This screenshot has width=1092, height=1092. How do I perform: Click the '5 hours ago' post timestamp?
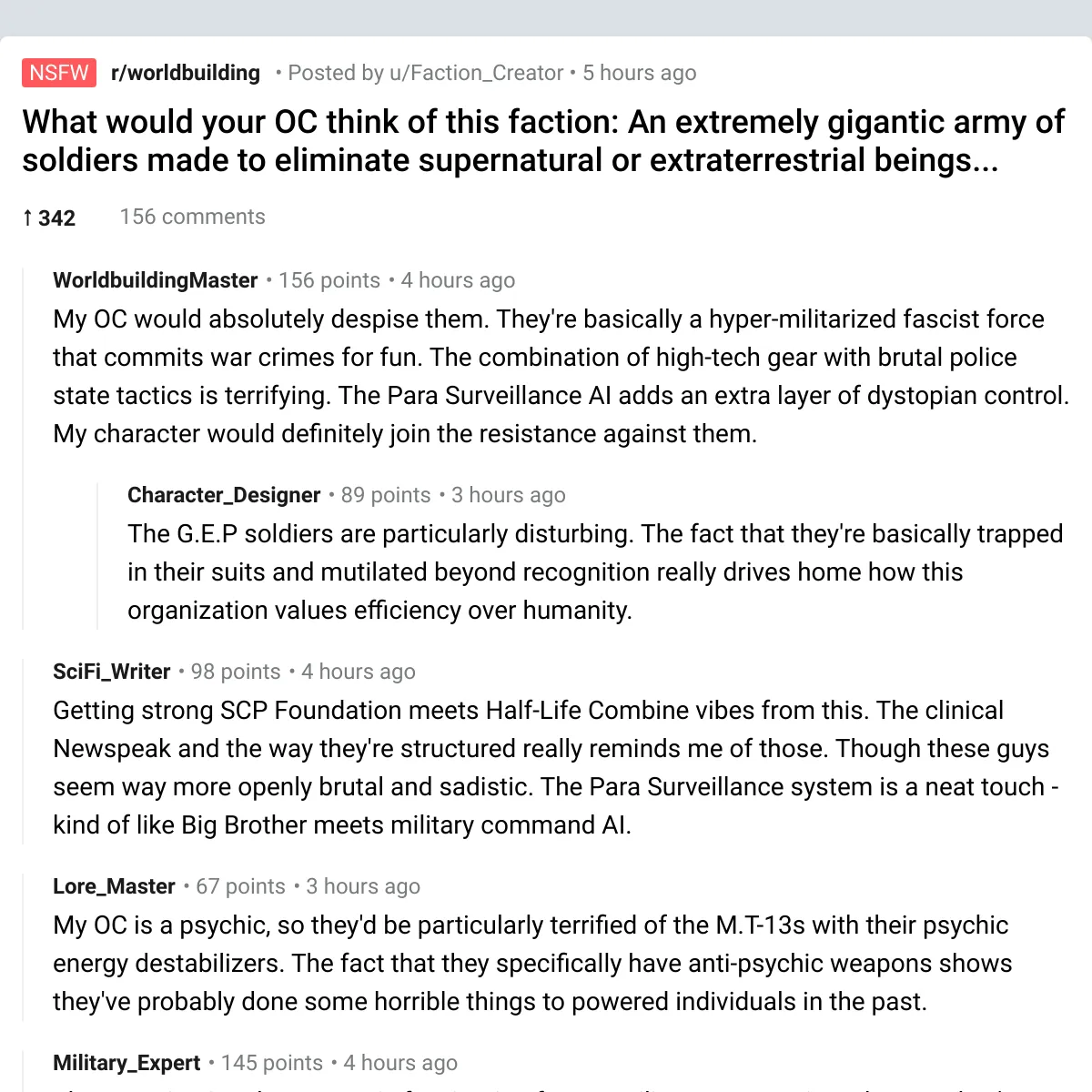click(x=640, y=73)
